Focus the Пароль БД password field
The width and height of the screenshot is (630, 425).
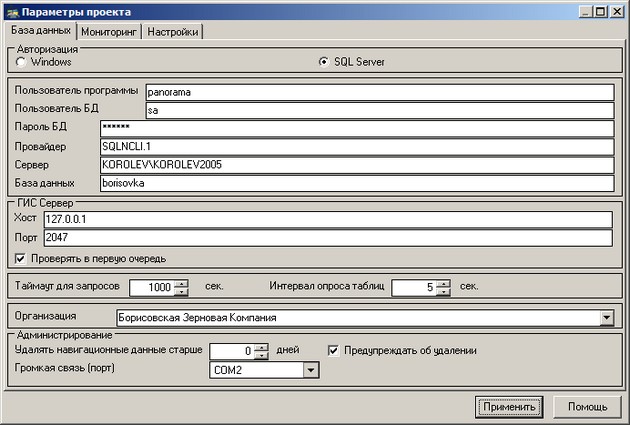point(355,128)
